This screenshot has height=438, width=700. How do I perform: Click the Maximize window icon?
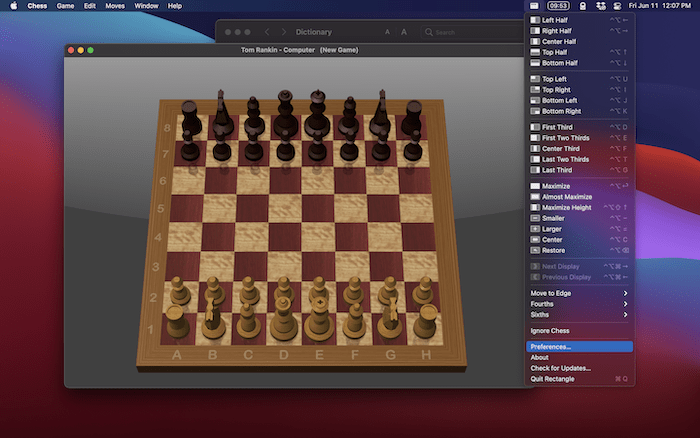coord(535,185)
